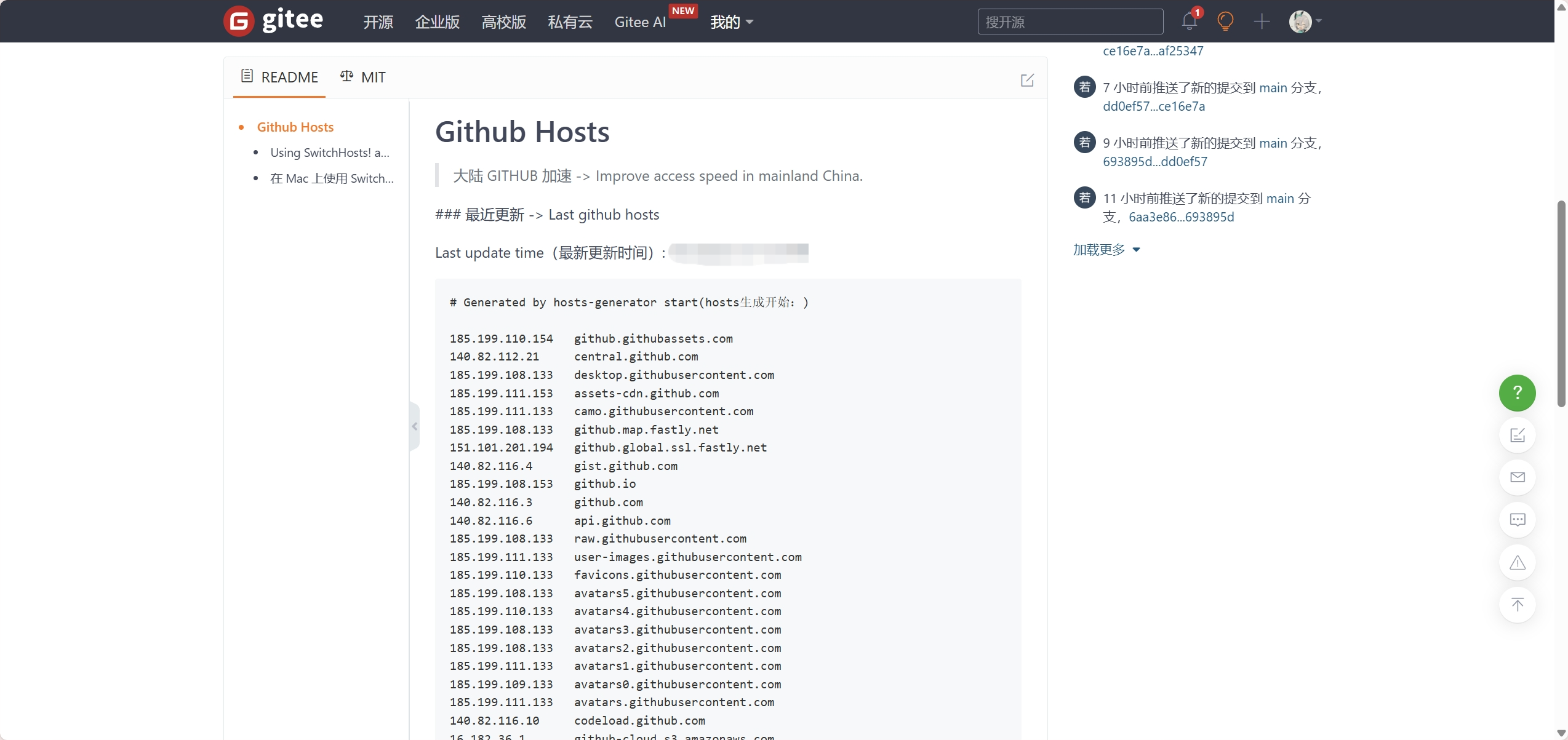Click the 最近更新 Last github hosts line
Image resolution: width=1568 pixels, height=740 pixels.
tap(547, 215)
